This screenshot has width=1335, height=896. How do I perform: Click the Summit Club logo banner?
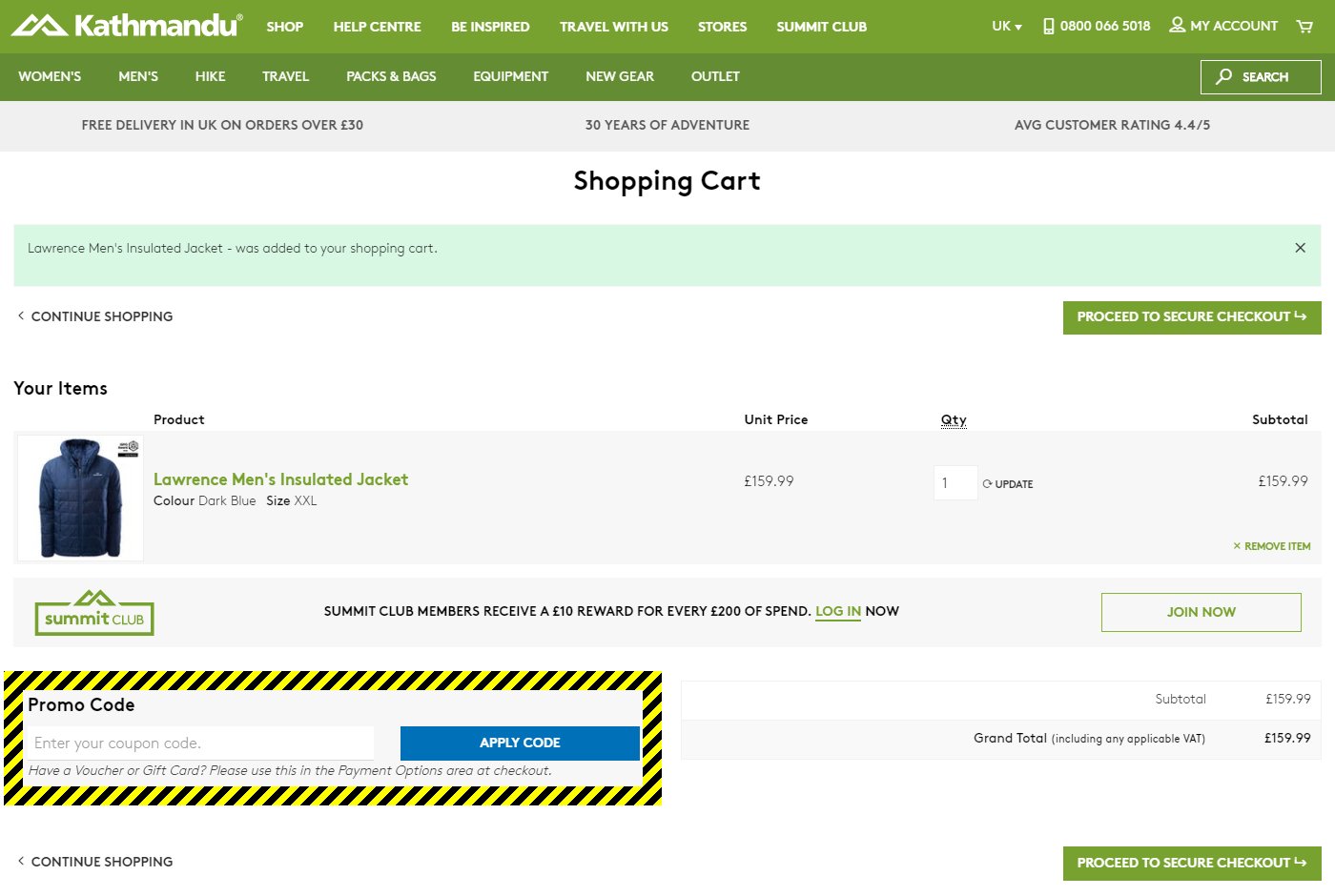point(94,612)
